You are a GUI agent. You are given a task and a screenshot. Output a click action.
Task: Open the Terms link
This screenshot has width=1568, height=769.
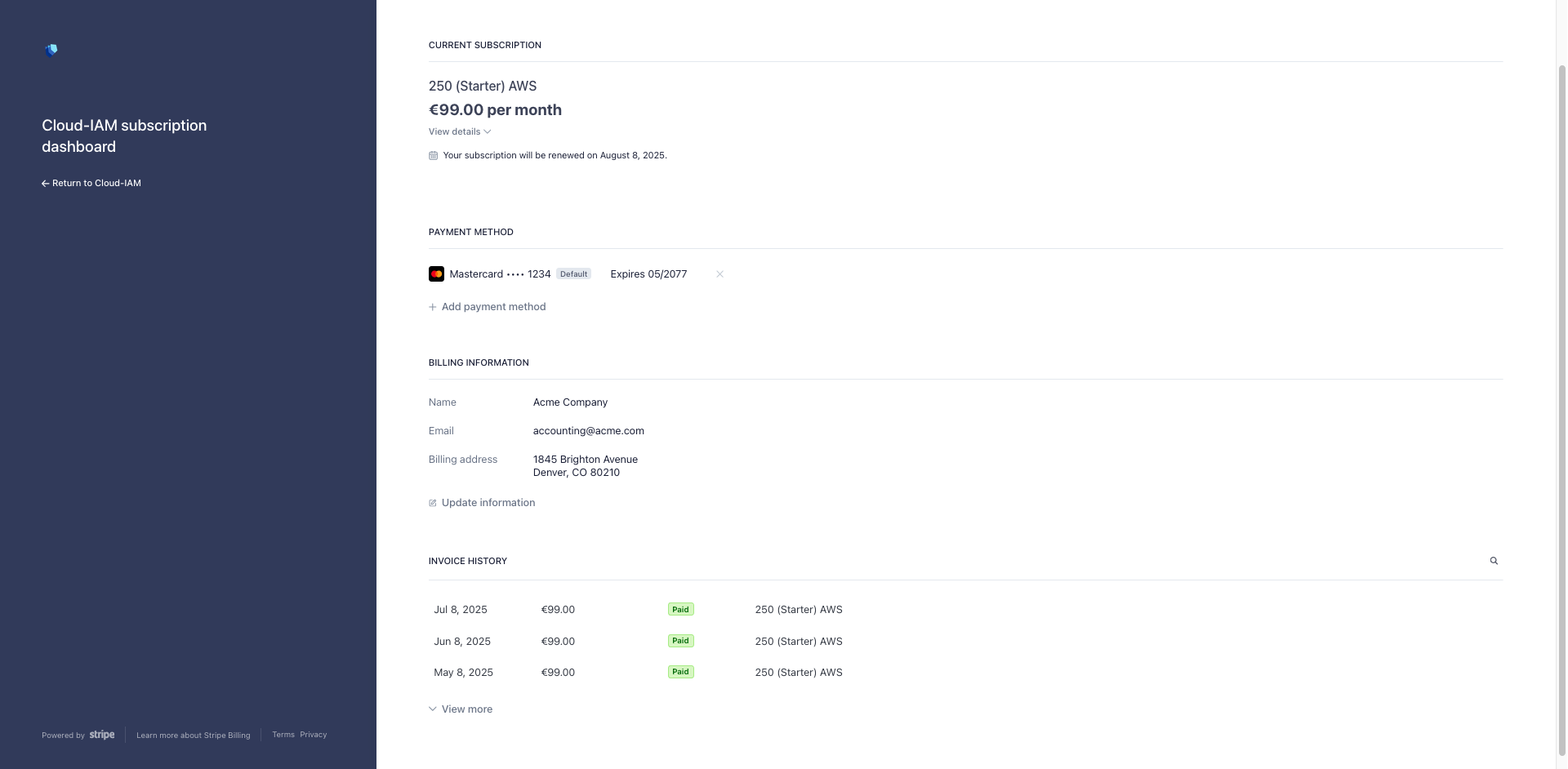coord(283,735)
